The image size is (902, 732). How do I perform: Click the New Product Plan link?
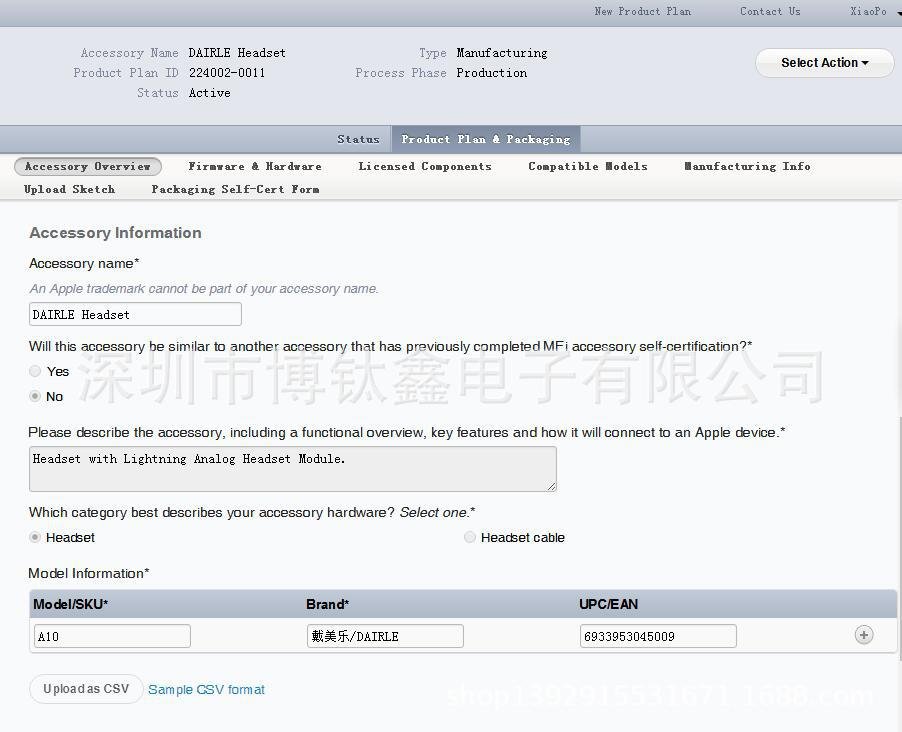click(x=642, y=12)
